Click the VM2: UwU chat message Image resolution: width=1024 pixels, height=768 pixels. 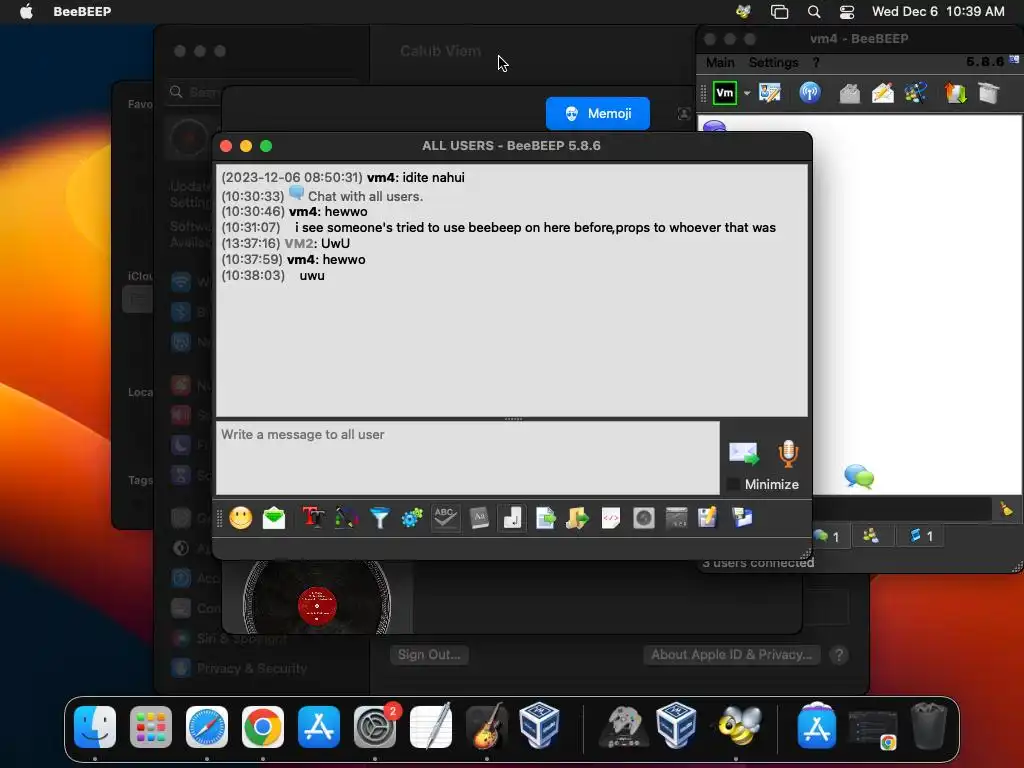click(x=286, y=244)
